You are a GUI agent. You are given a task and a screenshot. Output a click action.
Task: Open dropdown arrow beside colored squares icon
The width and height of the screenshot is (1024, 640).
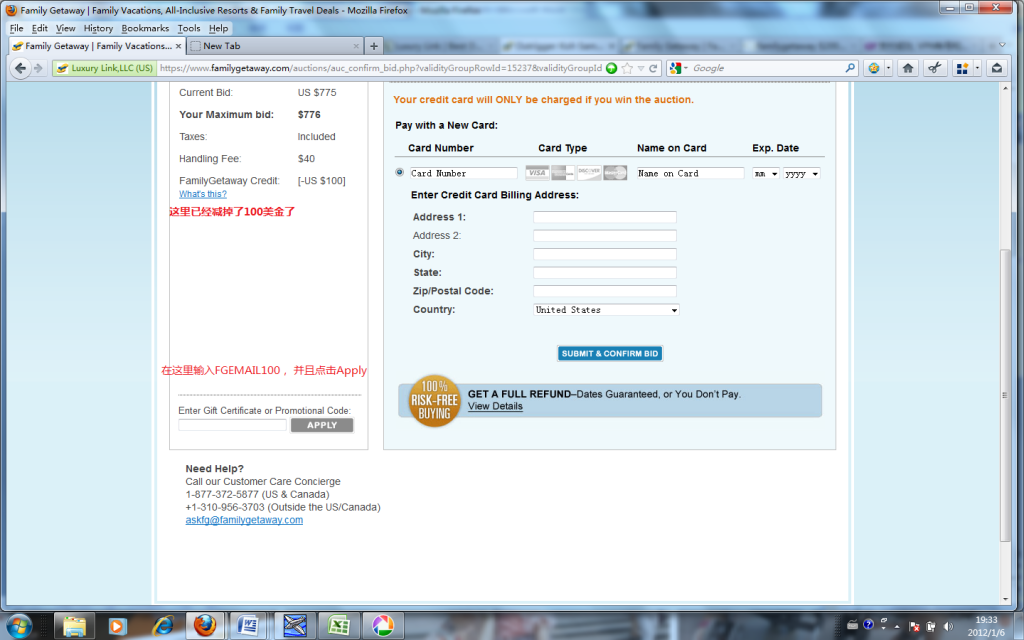click(x=977, y=68)
